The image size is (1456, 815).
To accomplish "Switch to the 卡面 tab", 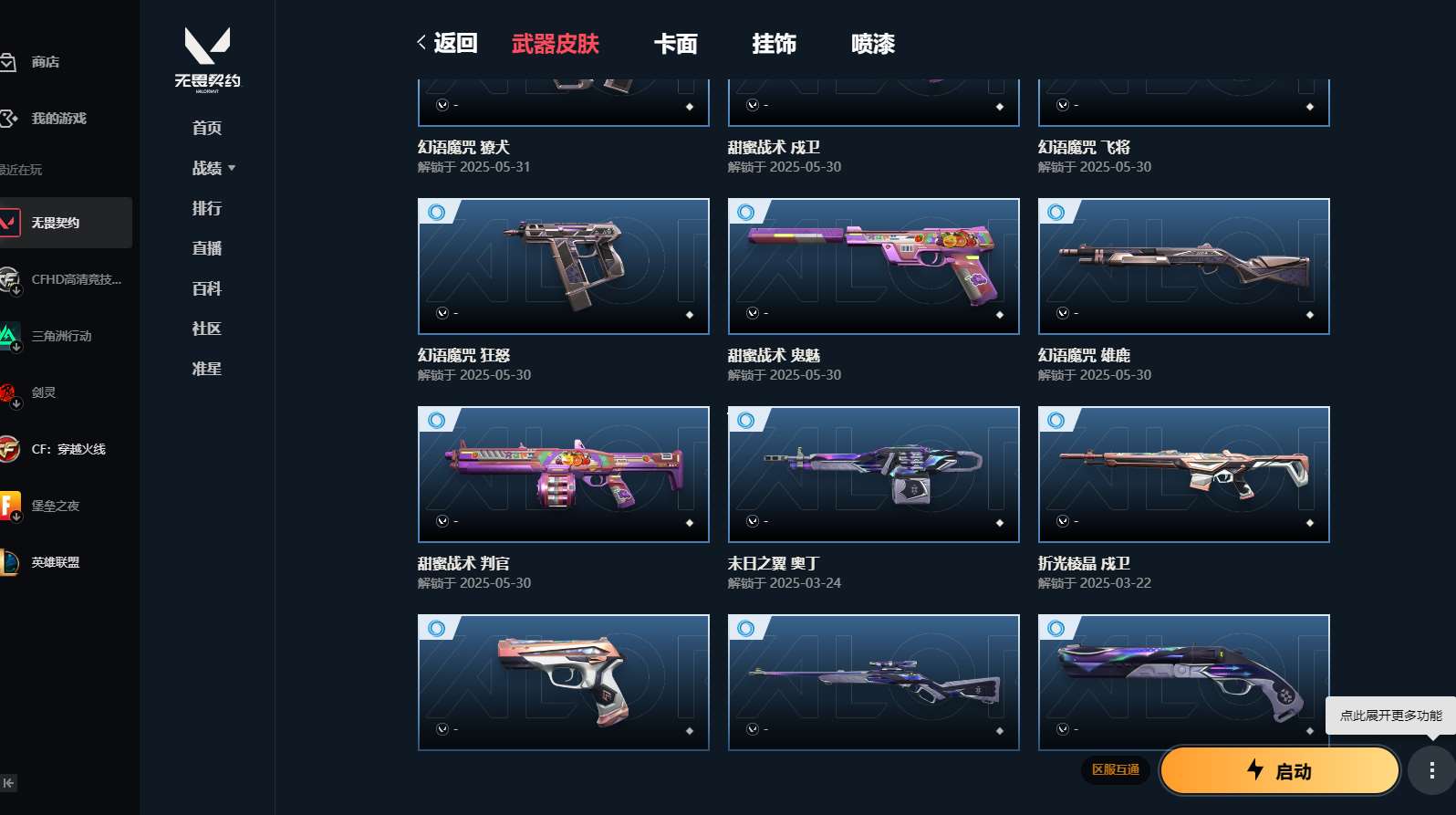I will [675, 43].
